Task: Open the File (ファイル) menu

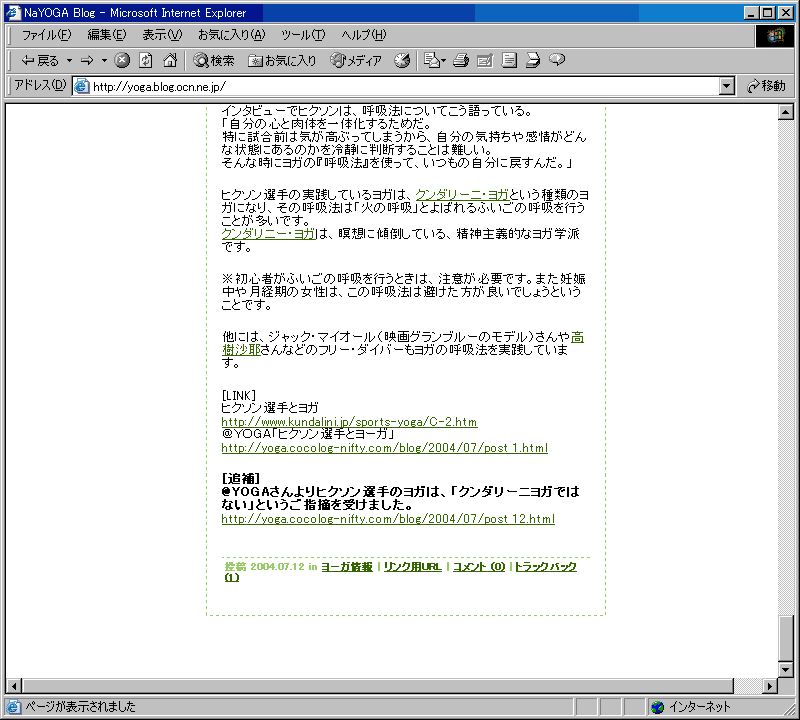Action: pos(46,35)
